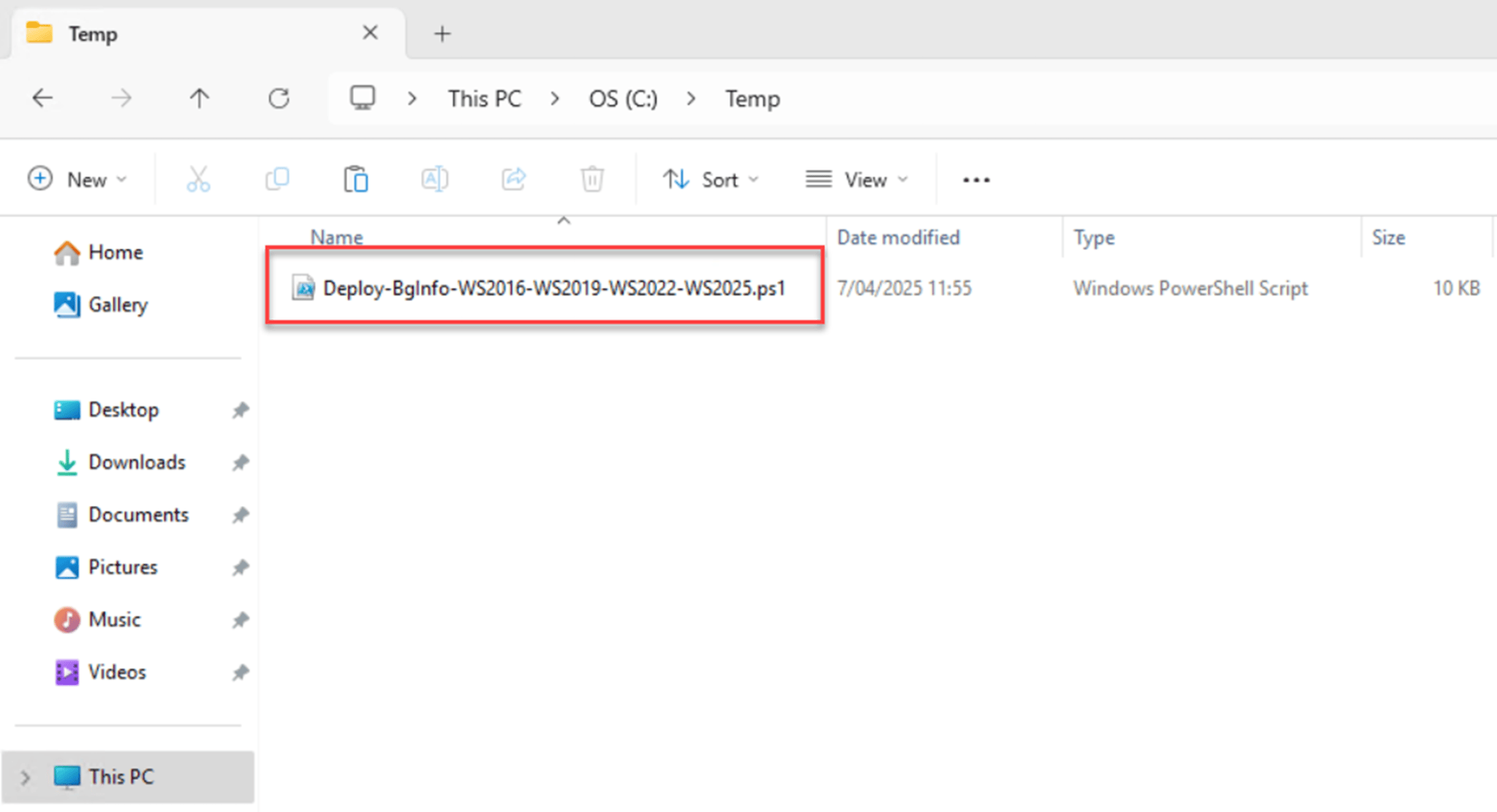Click the Delete trash can icon
This screenshot has width=1497, height=812.
tap(592, 179)
